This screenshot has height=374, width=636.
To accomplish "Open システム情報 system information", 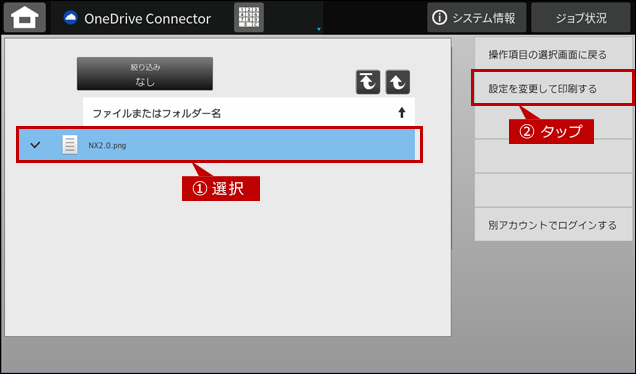I will 477,17.
